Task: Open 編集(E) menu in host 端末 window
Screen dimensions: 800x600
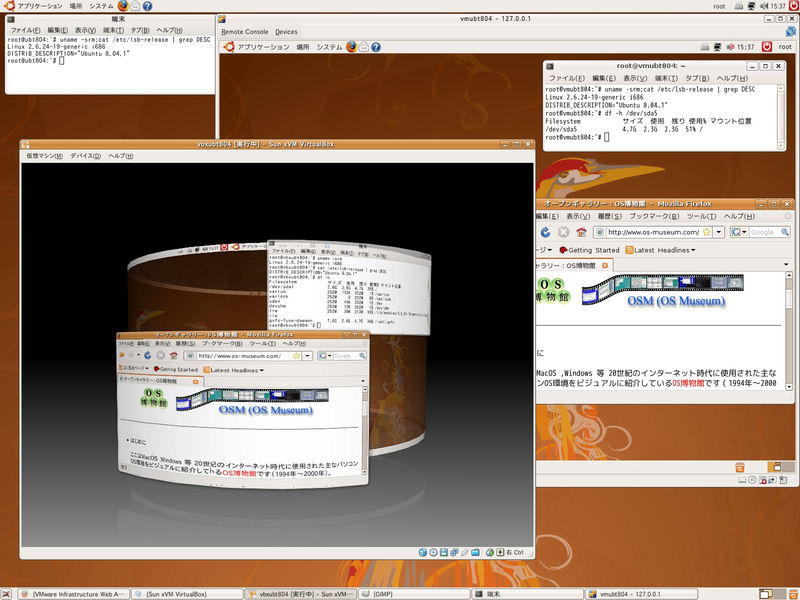Action: tap(58, 30)
